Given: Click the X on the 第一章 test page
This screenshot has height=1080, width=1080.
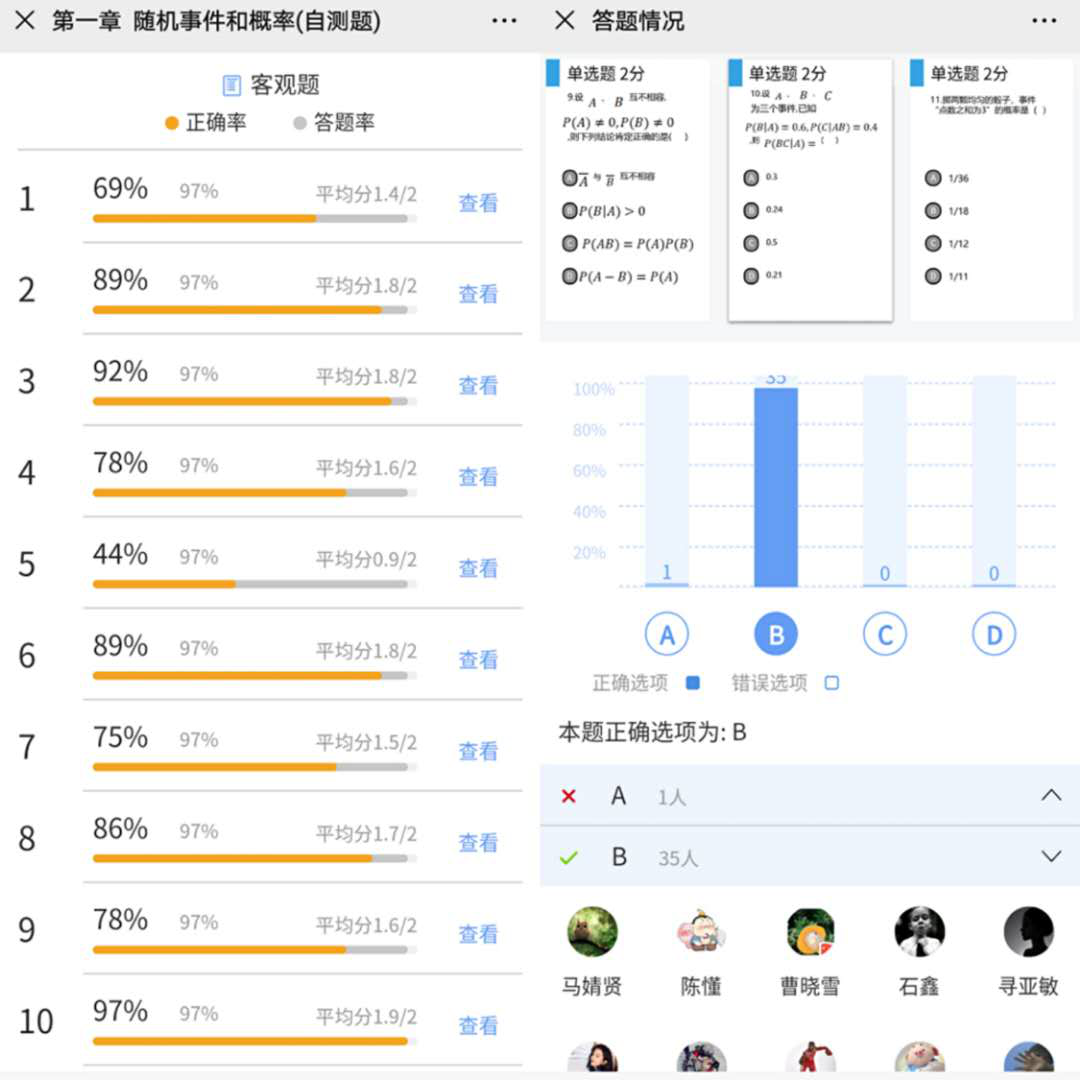Looking at the screenshot, I should pyautogui.click(x=25, y=20).
